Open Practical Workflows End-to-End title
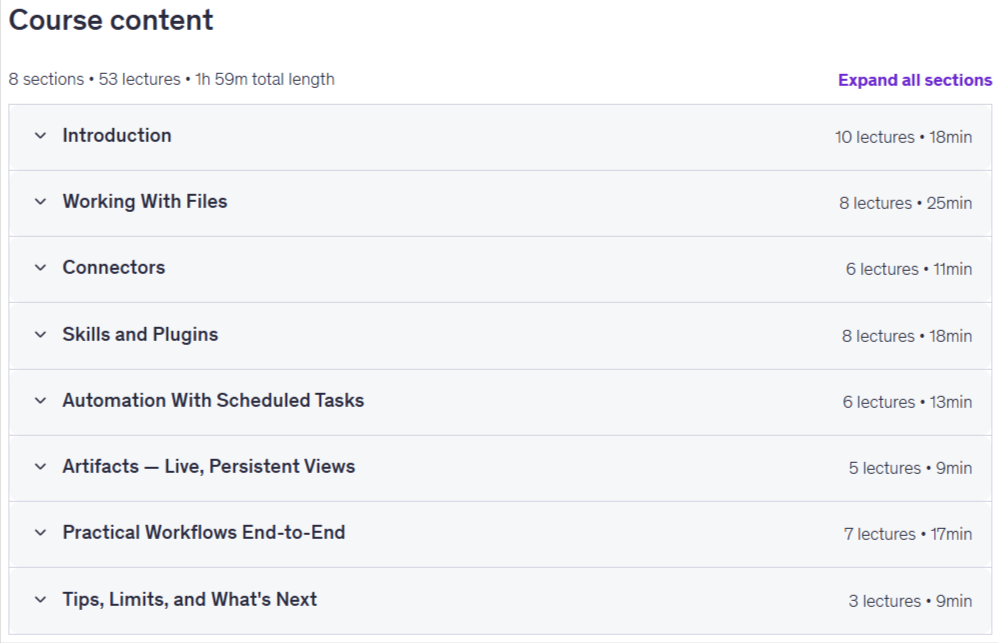 pos(204,533)
